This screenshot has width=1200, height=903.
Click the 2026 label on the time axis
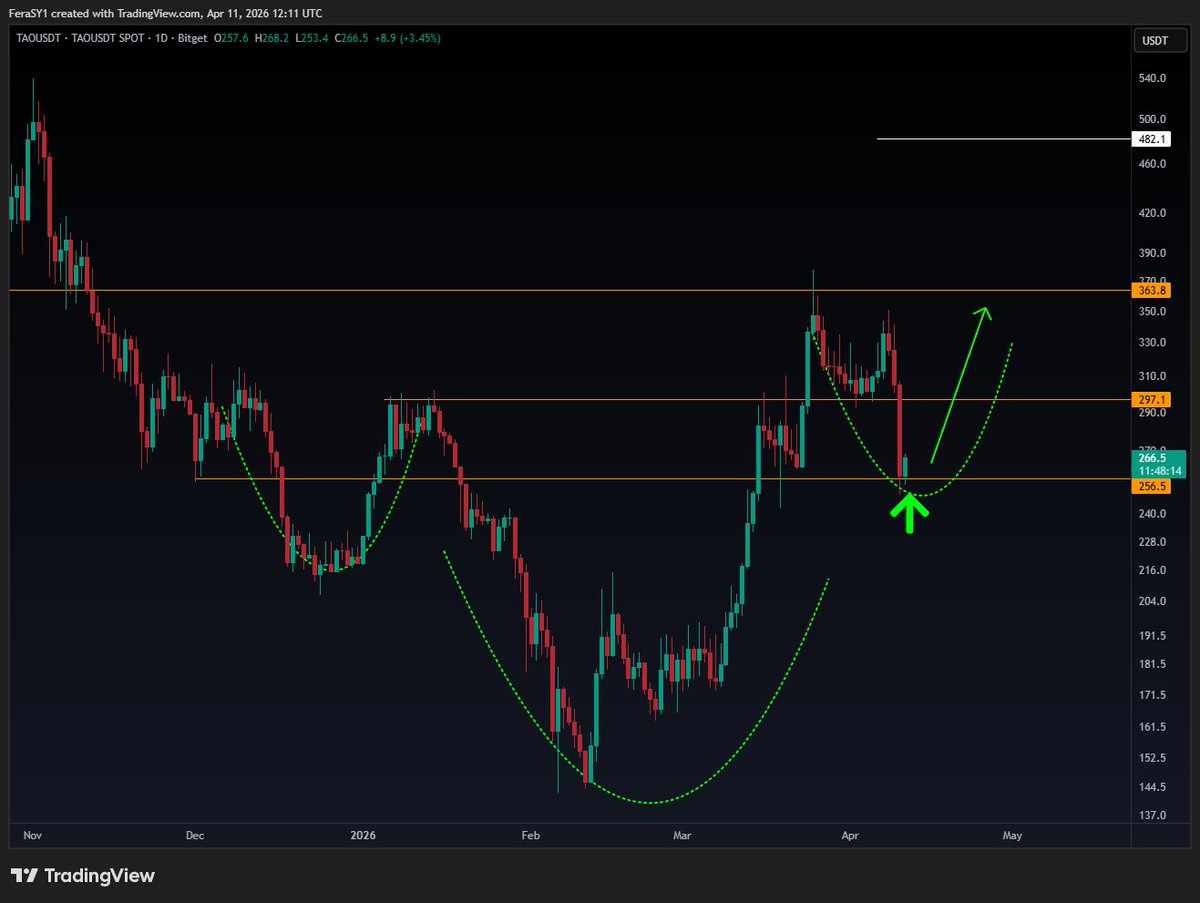coord(361,835)
